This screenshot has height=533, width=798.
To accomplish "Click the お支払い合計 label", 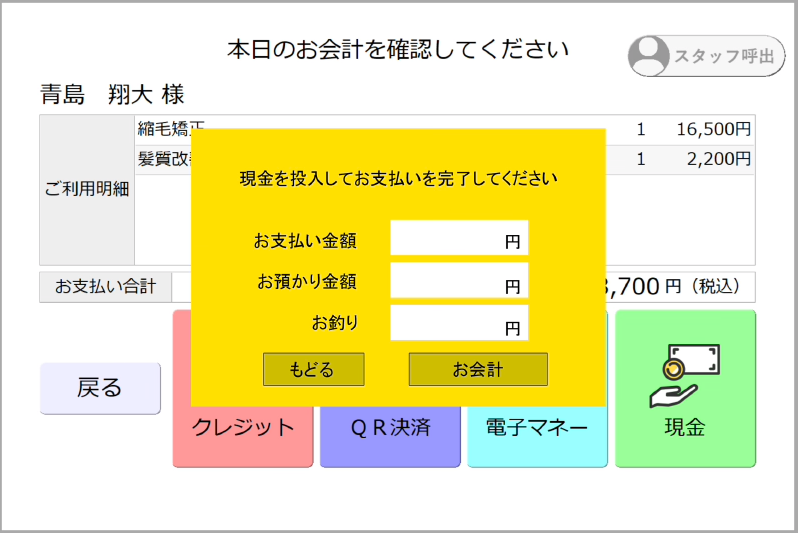I will tap(105, 287).
